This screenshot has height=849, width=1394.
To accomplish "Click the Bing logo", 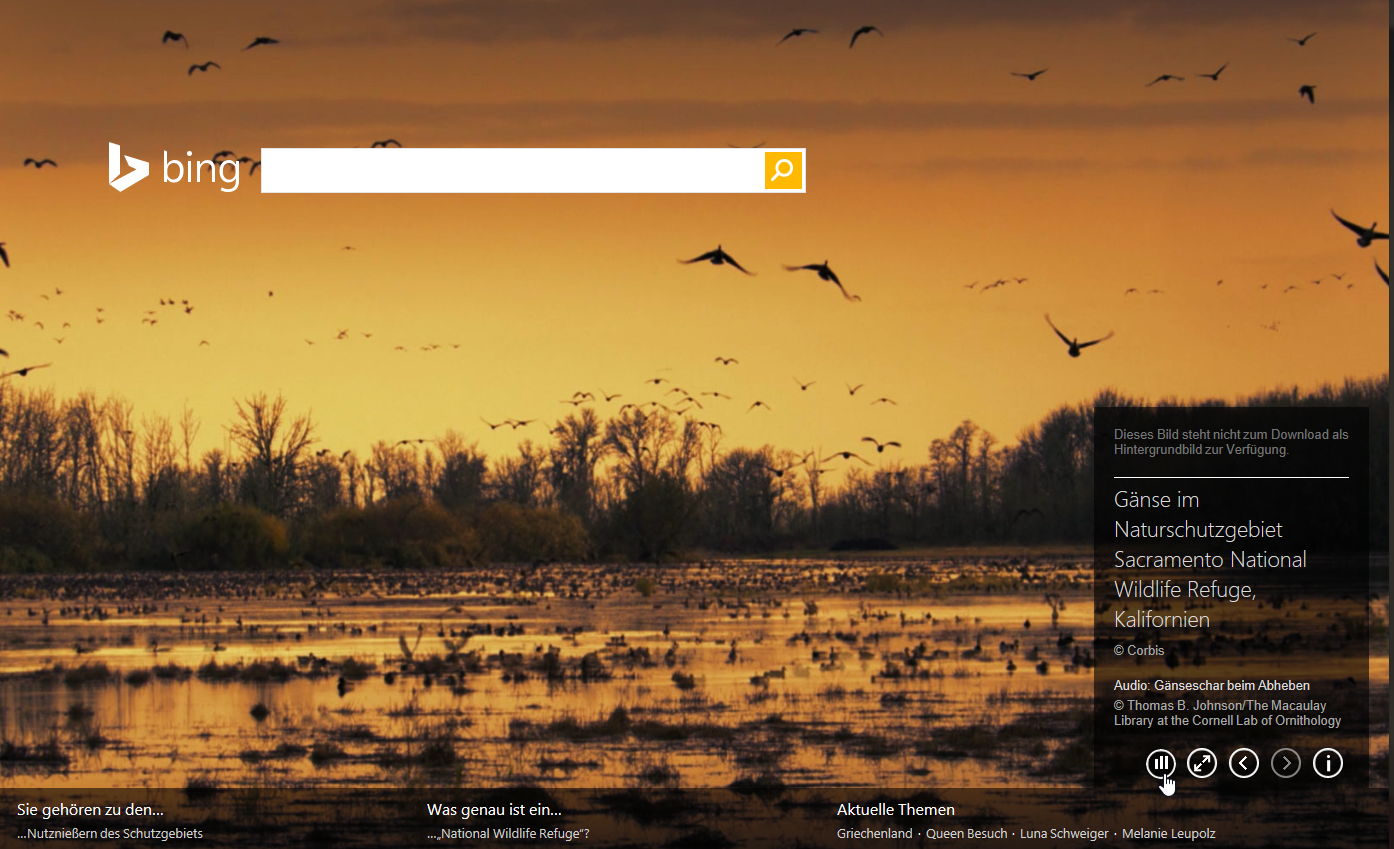I will (174, 168).
